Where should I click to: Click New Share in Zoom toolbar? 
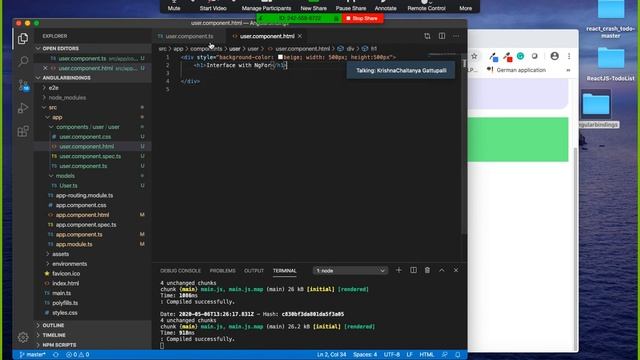[x=313, y=6]
